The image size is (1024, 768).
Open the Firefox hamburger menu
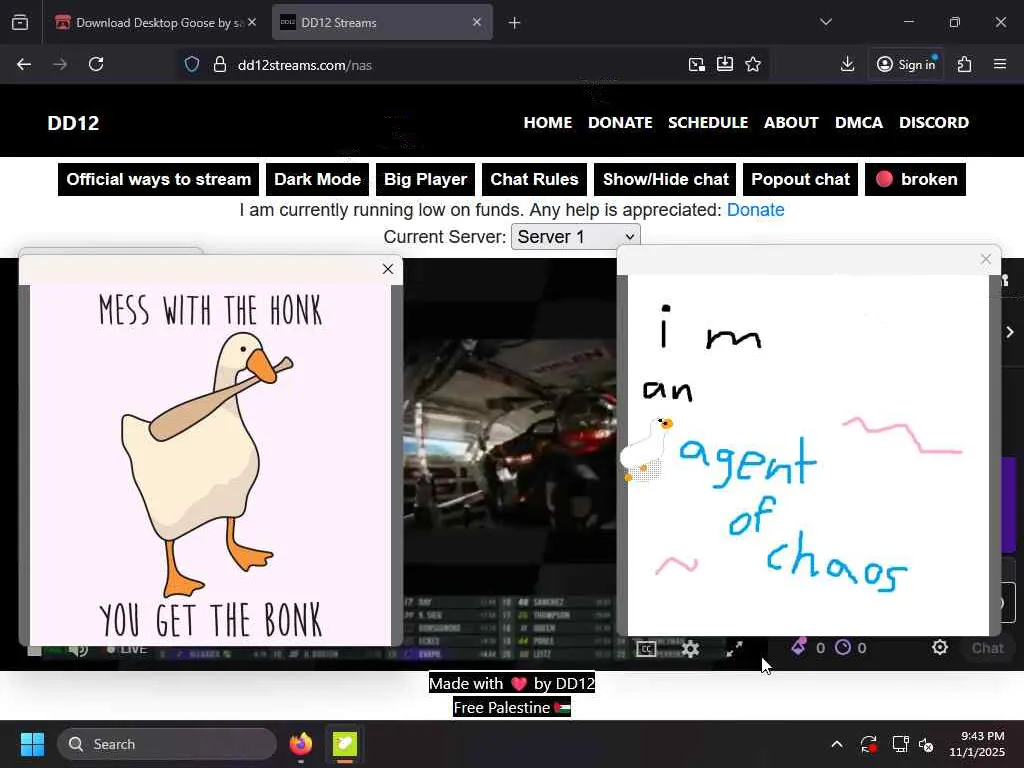point(1000,64)
